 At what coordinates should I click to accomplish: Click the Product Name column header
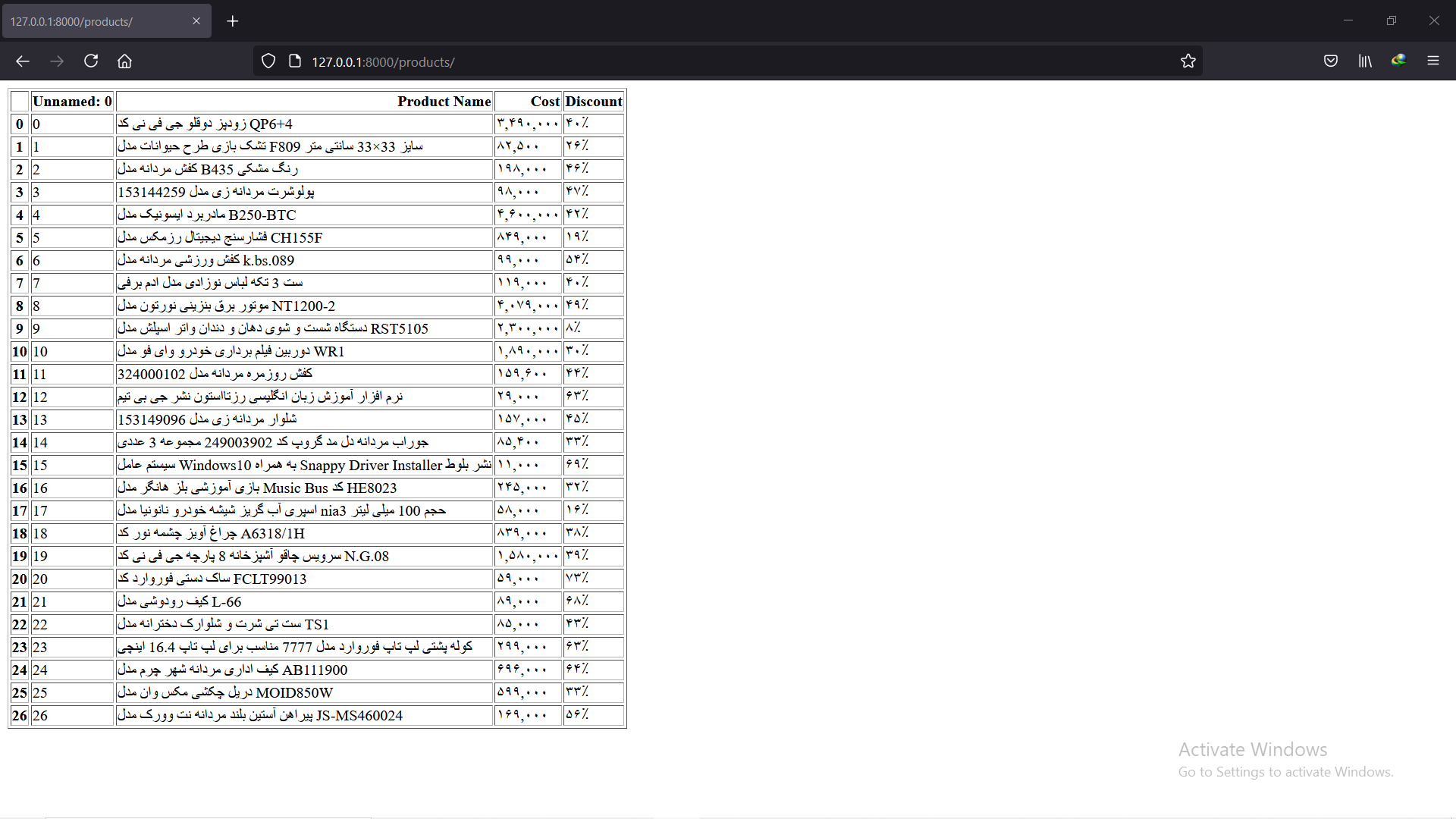444,102
